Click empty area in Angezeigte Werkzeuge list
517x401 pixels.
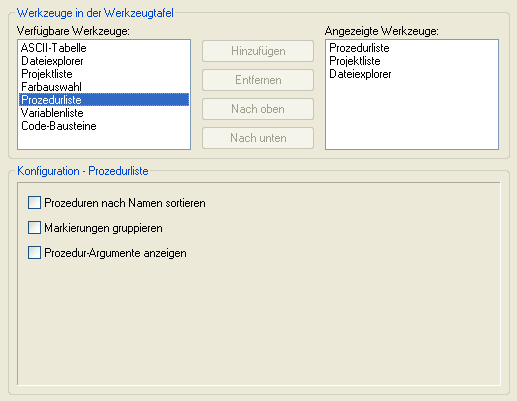point(412,115)
